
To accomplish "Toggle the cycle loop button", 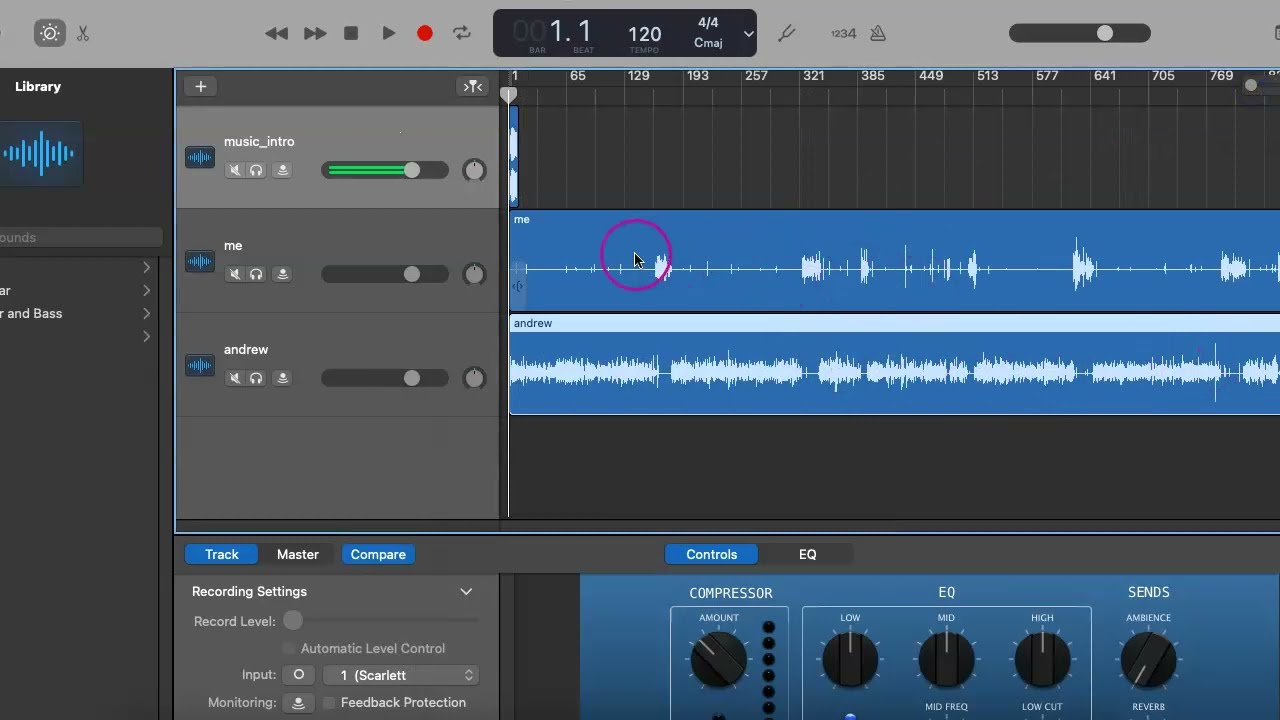I will [462, 33].
